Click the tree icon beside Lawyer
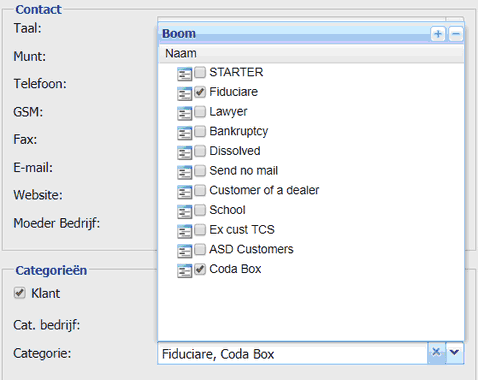 [x=184, y=113]
